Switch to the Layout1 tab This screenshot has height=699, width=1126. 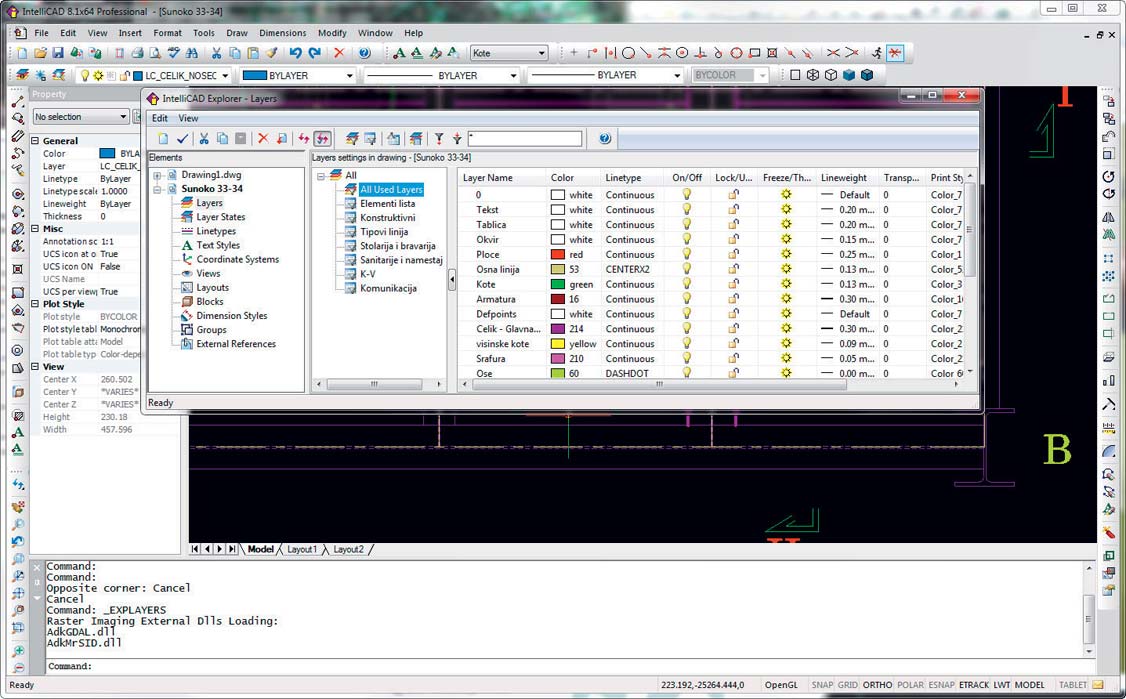coord(302,549)
